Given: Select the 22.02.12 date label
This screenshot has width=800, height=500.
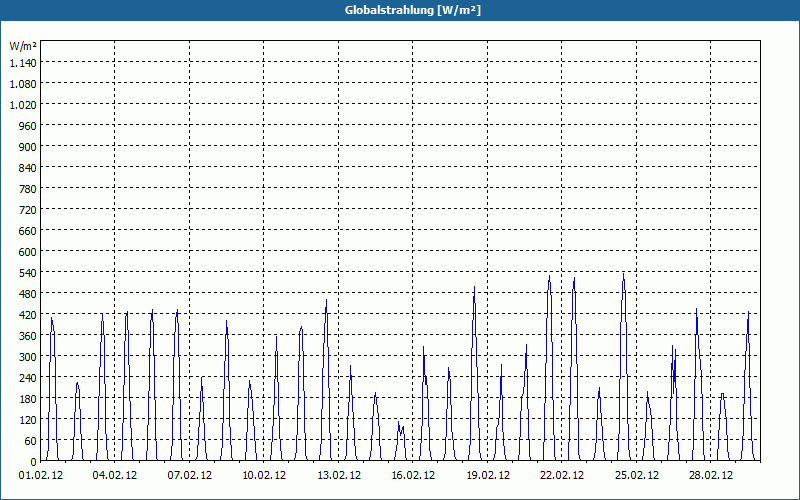Looking at the screenshot, I should click(x=562, y=476).
